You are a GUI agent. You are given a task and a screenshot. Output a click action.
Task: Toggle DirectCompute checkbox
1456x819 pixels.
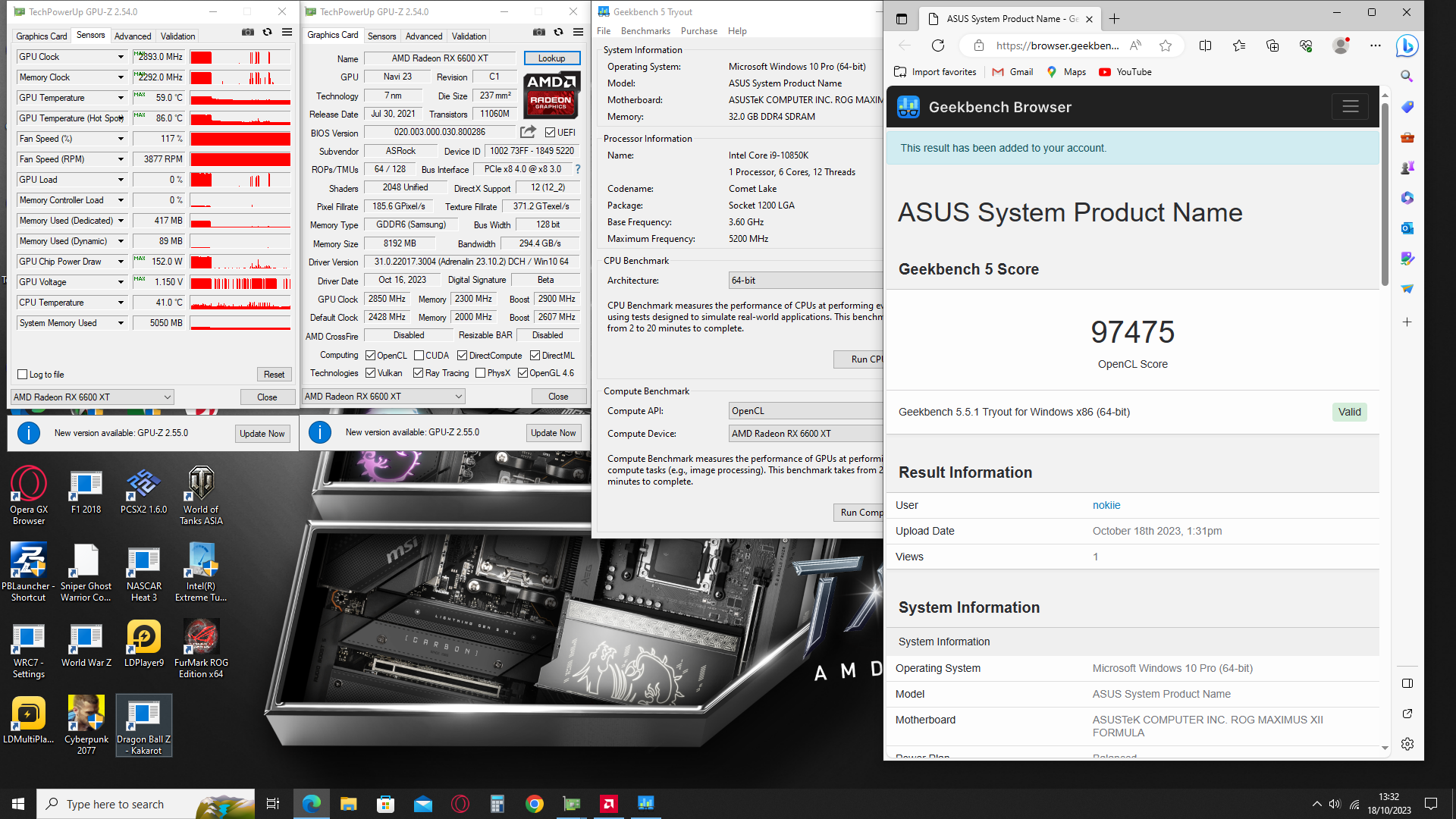[x=462, y=356]
